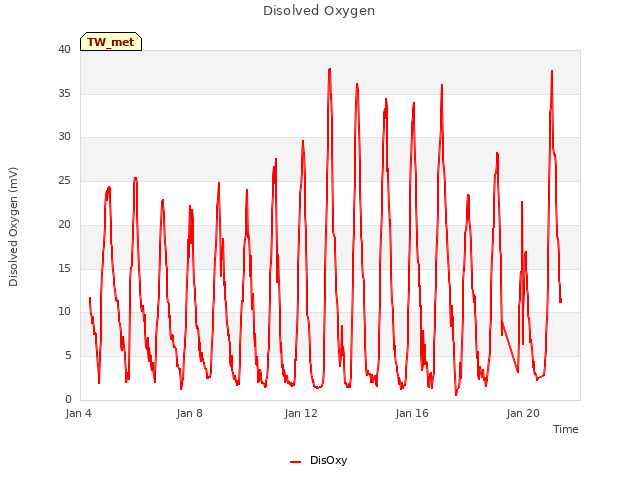This screenshot has width=640, height=480.
Task: Click the y-axis value 20
Action: [x=64, y=224]
